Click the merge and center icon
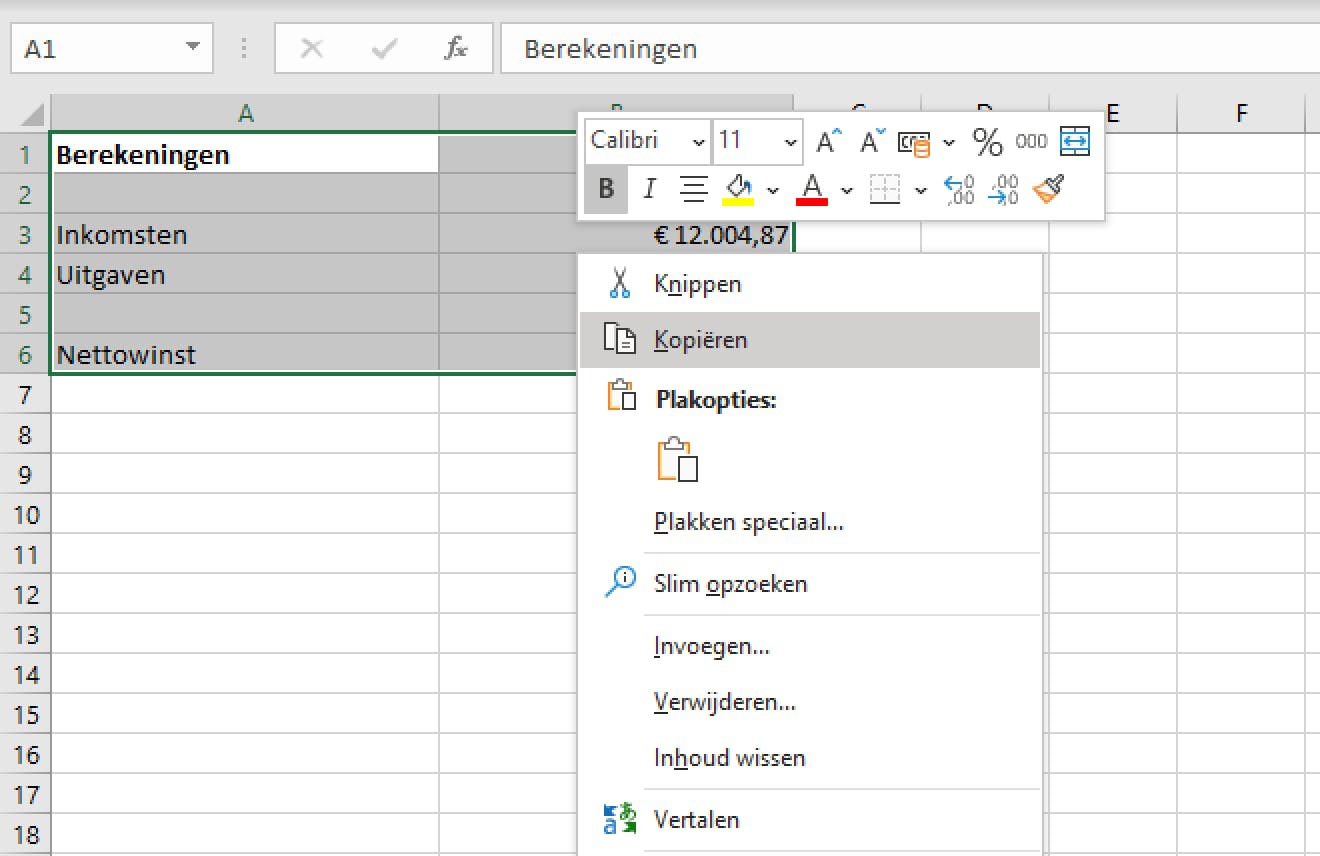The width and height of the screenshot is (1320, 856). [x=1074, y=142]
